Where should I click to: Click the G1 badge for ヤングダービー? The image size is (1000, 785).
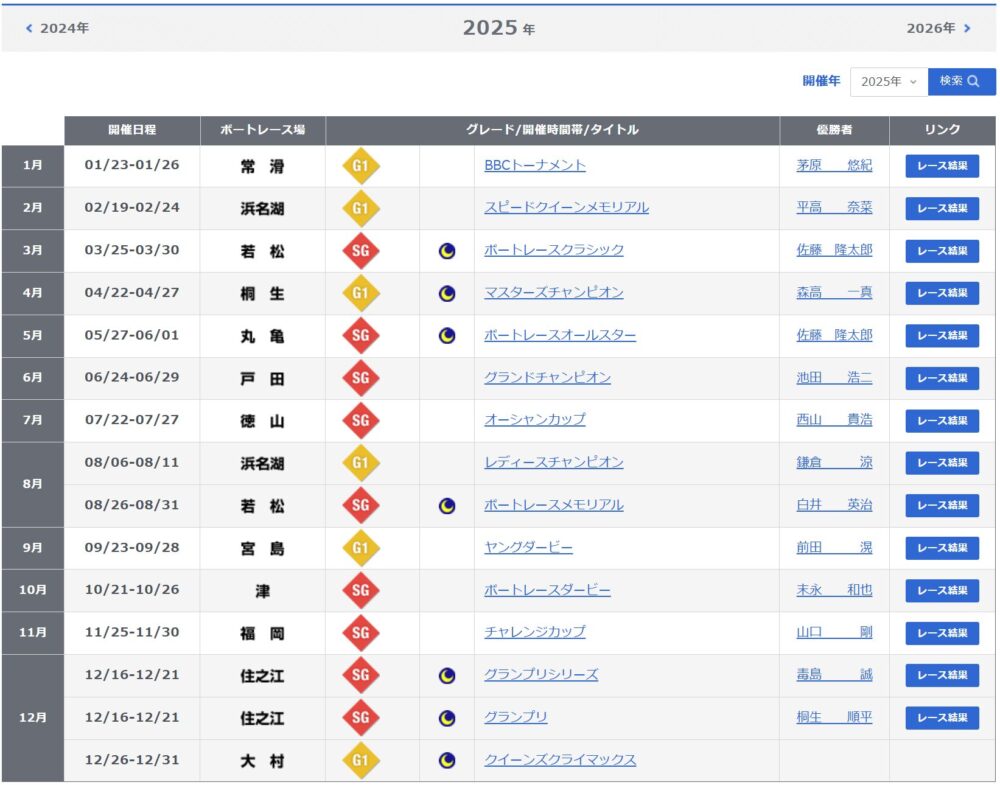(361, 548)
